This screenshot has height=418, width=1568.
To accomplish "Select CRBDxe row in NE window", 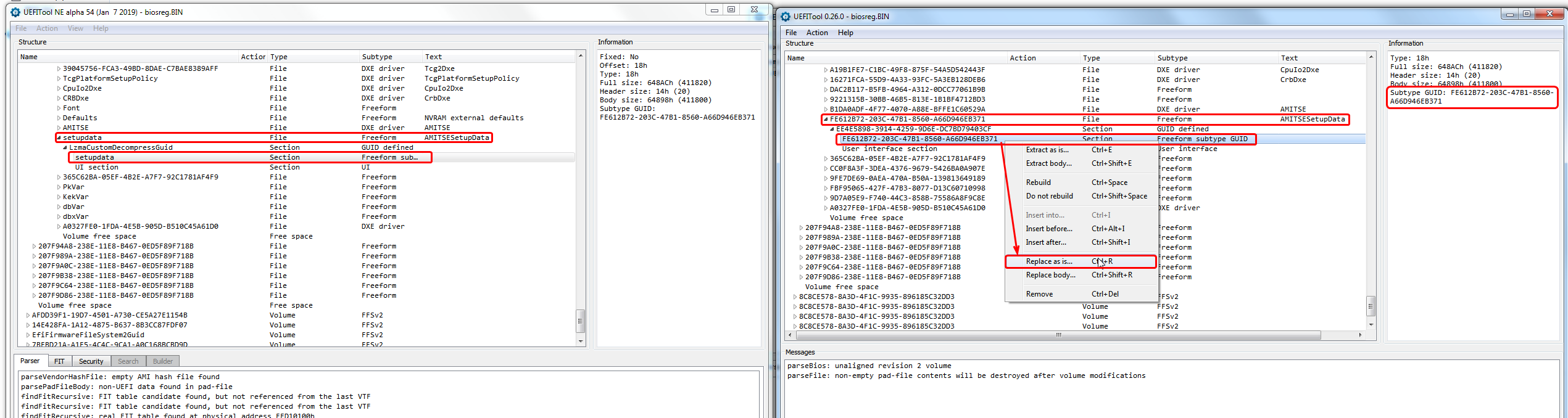I will pyautogui.click(x=296, y=99).
